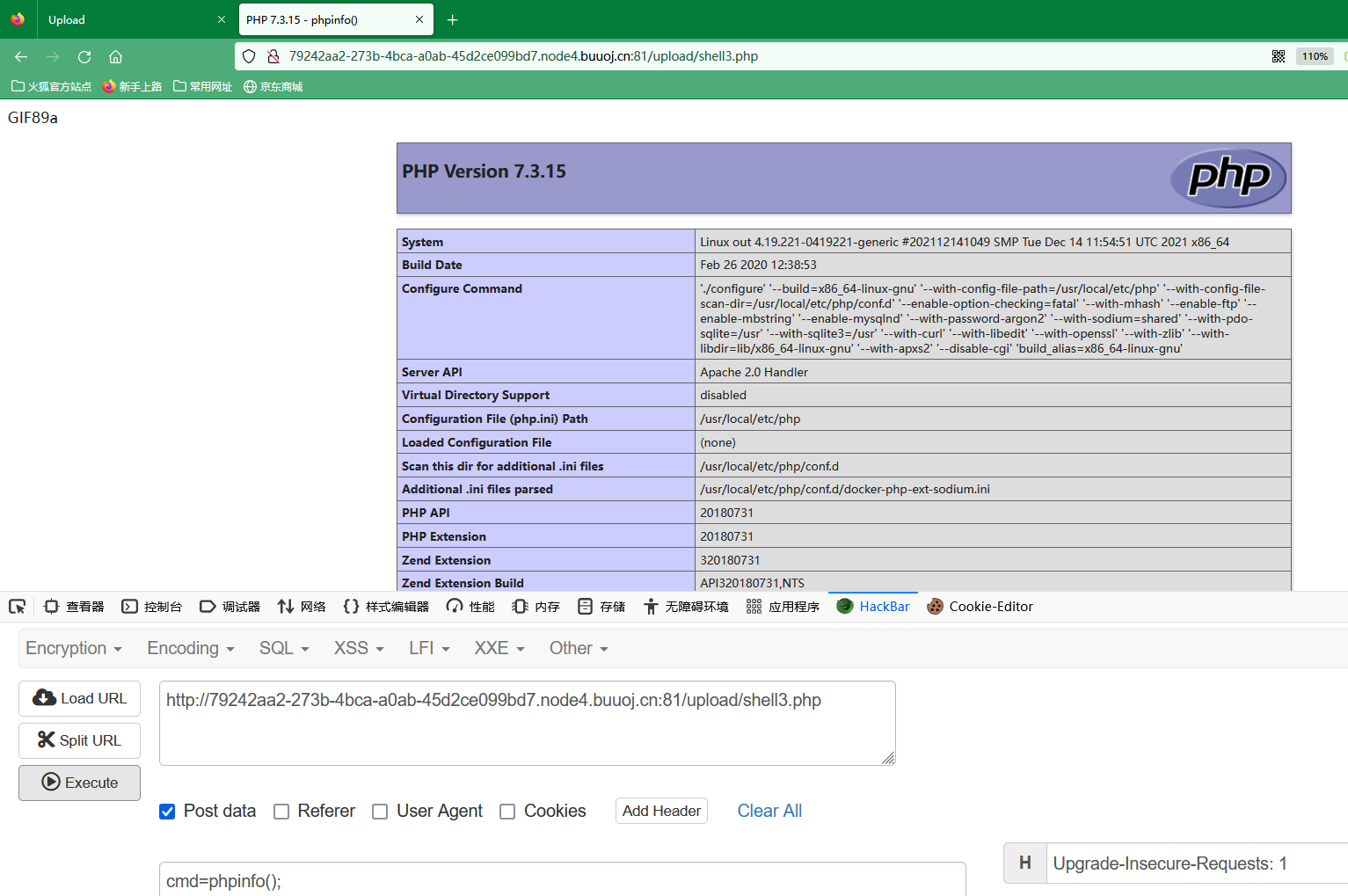Click the Firefox logo icon
Viewport: 1348px width, 896px height.
pyautogui.click(x=18, y=19)
